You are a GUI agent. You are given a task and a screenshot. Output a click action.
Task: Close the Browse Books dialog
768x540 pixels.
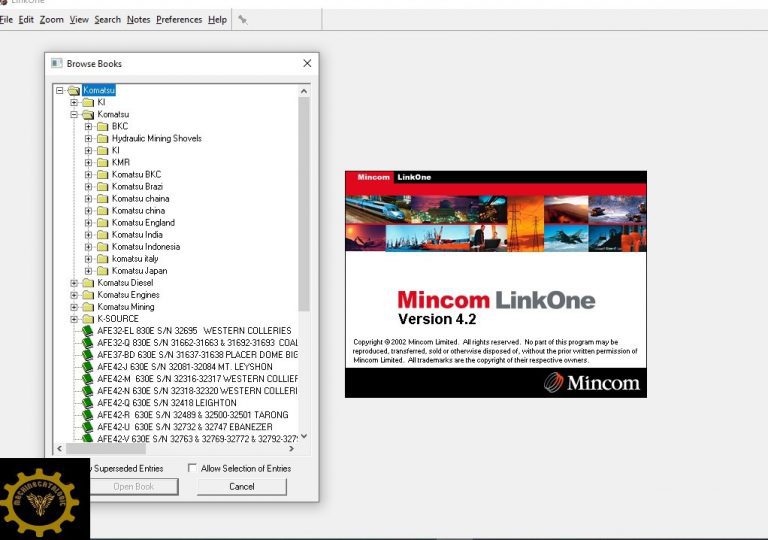pos(307,63)
